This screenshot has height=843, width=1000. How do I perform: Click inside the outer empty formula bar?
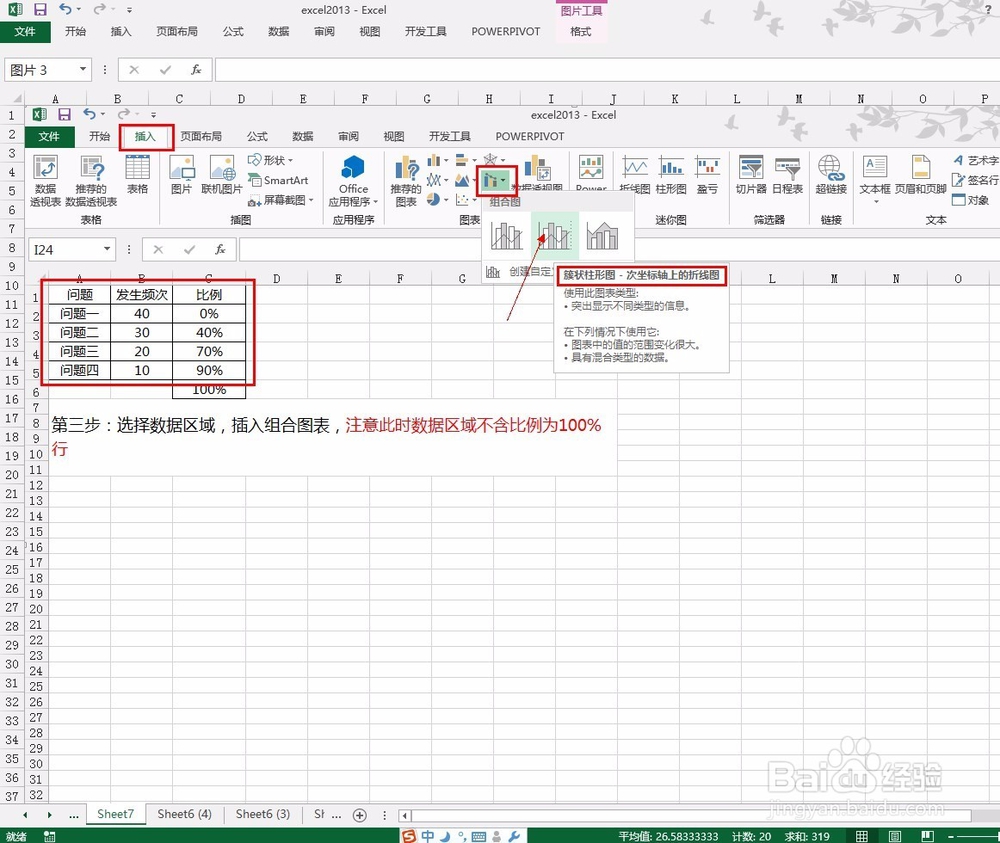(606, 70)
